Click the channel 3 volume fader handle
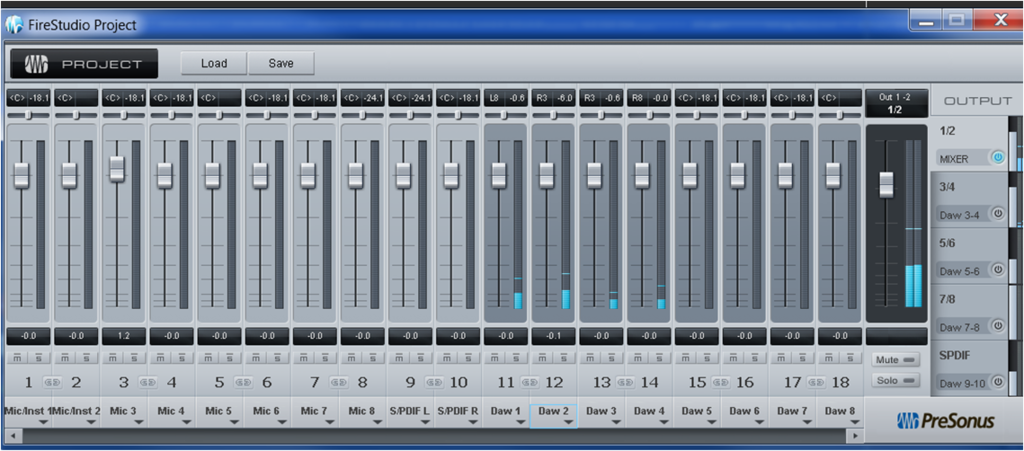The height and width of the screenshot is (451, 1024). pos(117,168)
